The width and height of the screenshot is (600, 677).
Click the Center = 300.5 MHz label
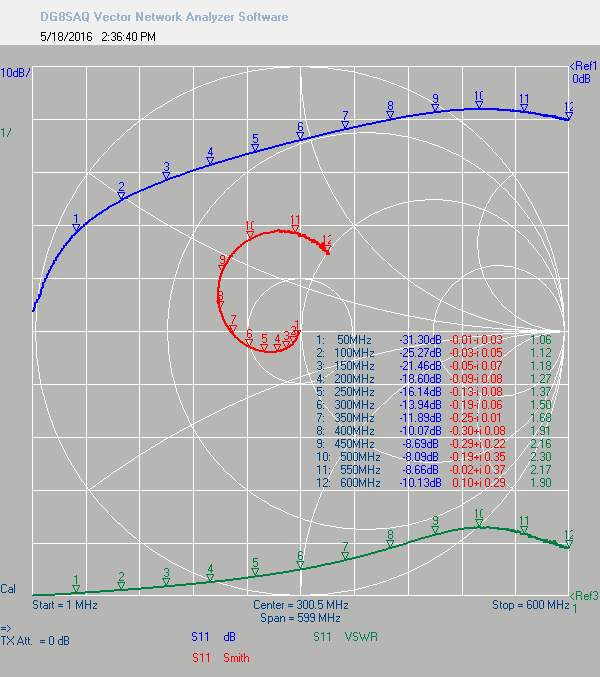click(301, 605)
